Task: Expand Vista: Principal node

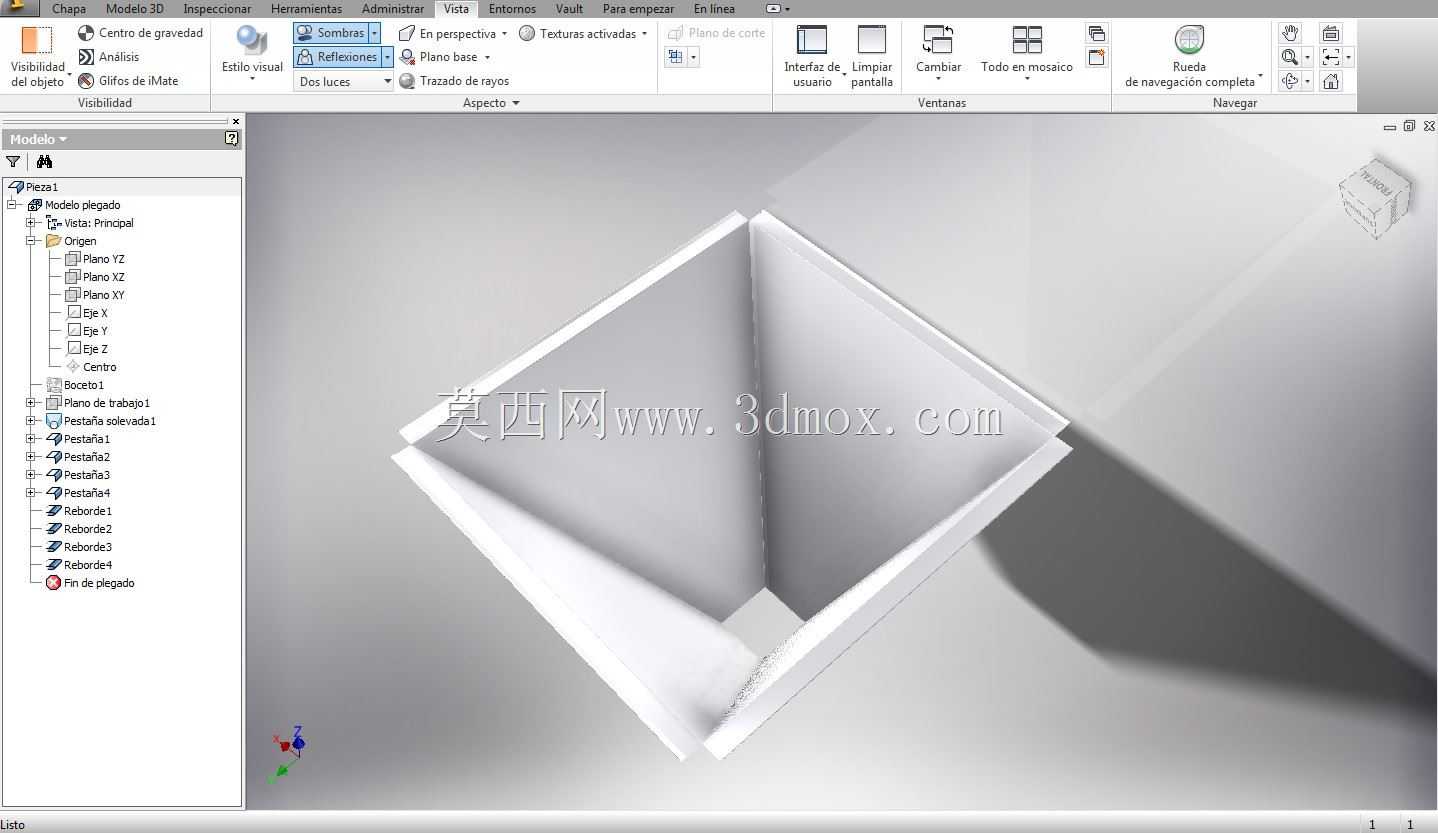Action: (31, 223)
